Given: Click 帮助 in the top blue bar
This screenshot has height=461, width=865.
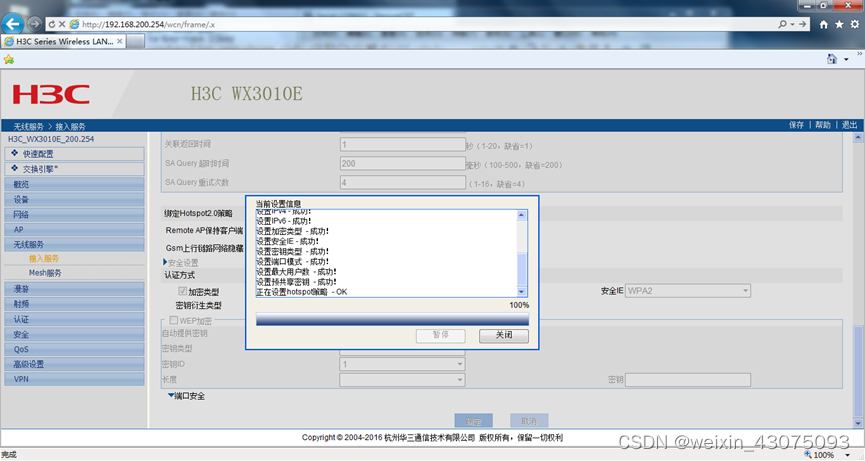Looking at the screenshot, I should click(823, 125).
